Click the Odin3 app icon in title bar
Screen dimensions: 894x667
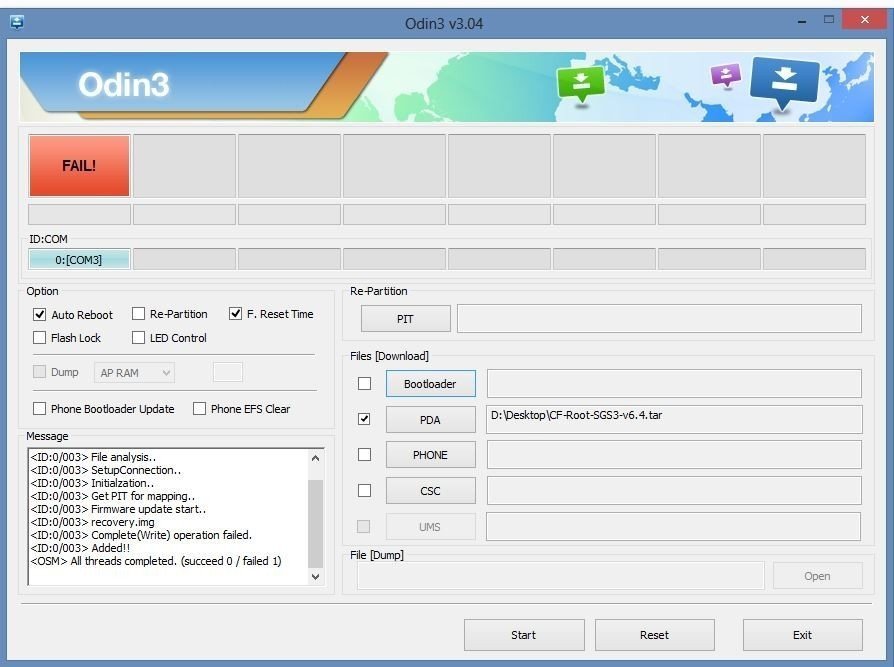pos(17,23)
